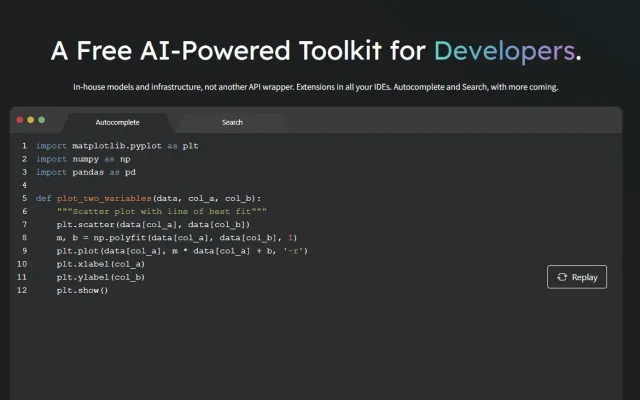Click the in-house models subtitle text
This screenshot has height=400, width=640.
pos(316,87)
